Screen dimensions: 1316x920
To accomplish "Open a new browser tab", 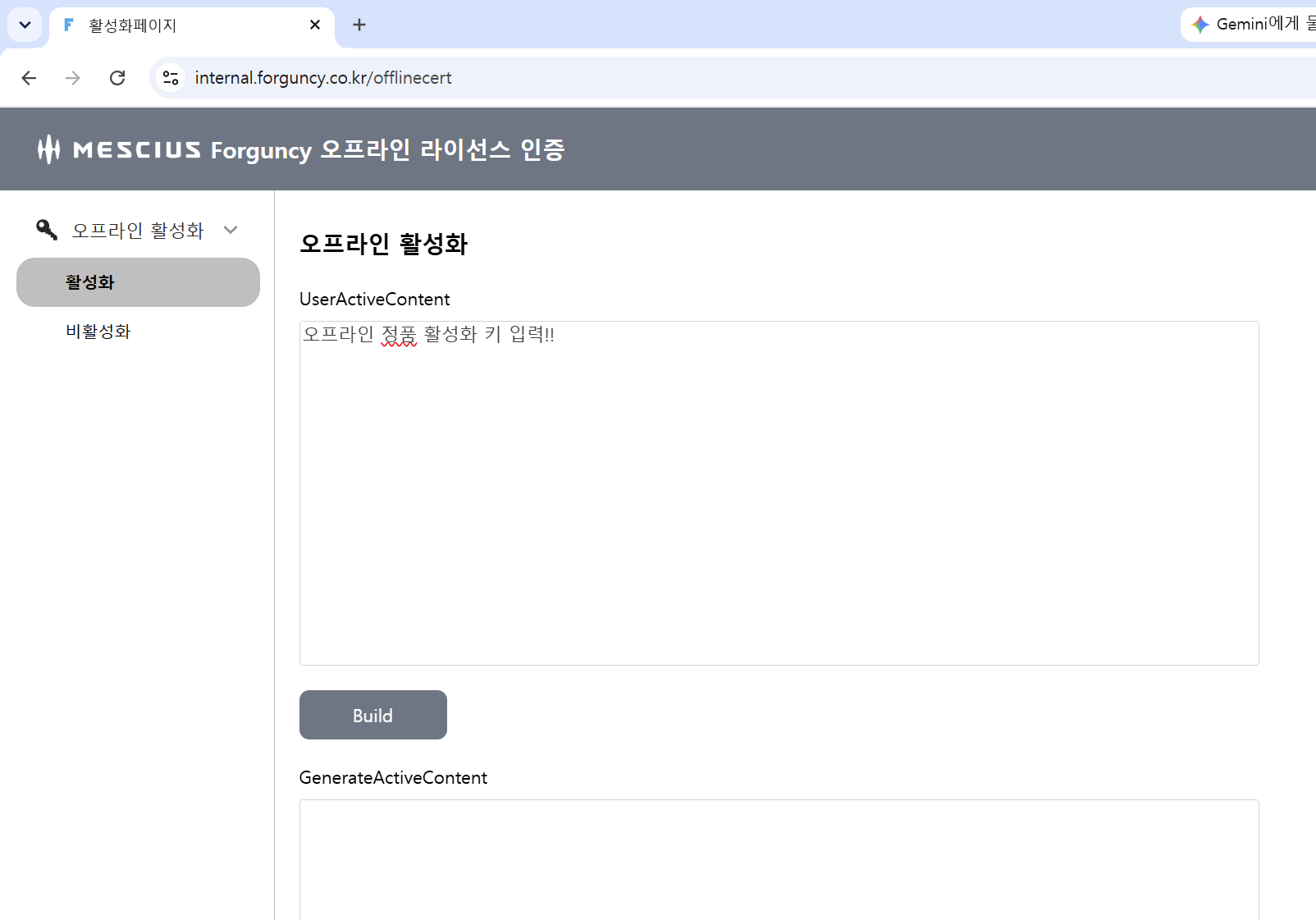I will click(x=359, y=25).
